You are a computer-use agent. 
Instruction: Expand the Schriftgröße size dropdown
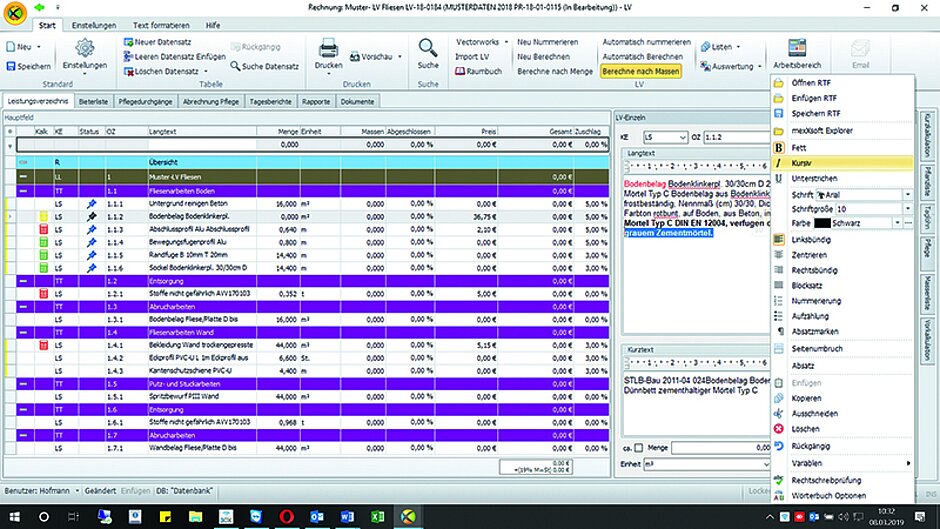tap(908, 208)
